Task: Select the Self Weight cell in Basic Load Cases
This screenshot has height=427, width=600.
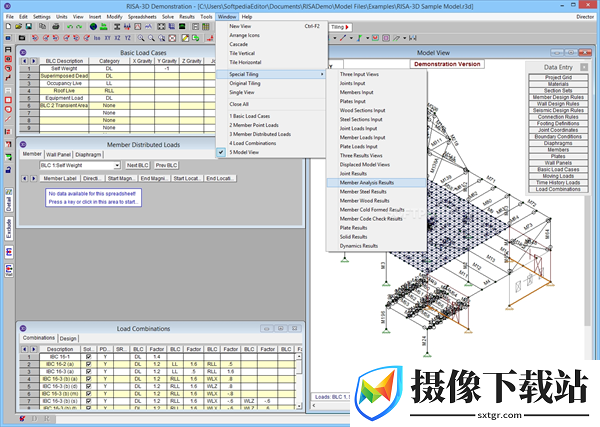Action: [x=64, y=68]
